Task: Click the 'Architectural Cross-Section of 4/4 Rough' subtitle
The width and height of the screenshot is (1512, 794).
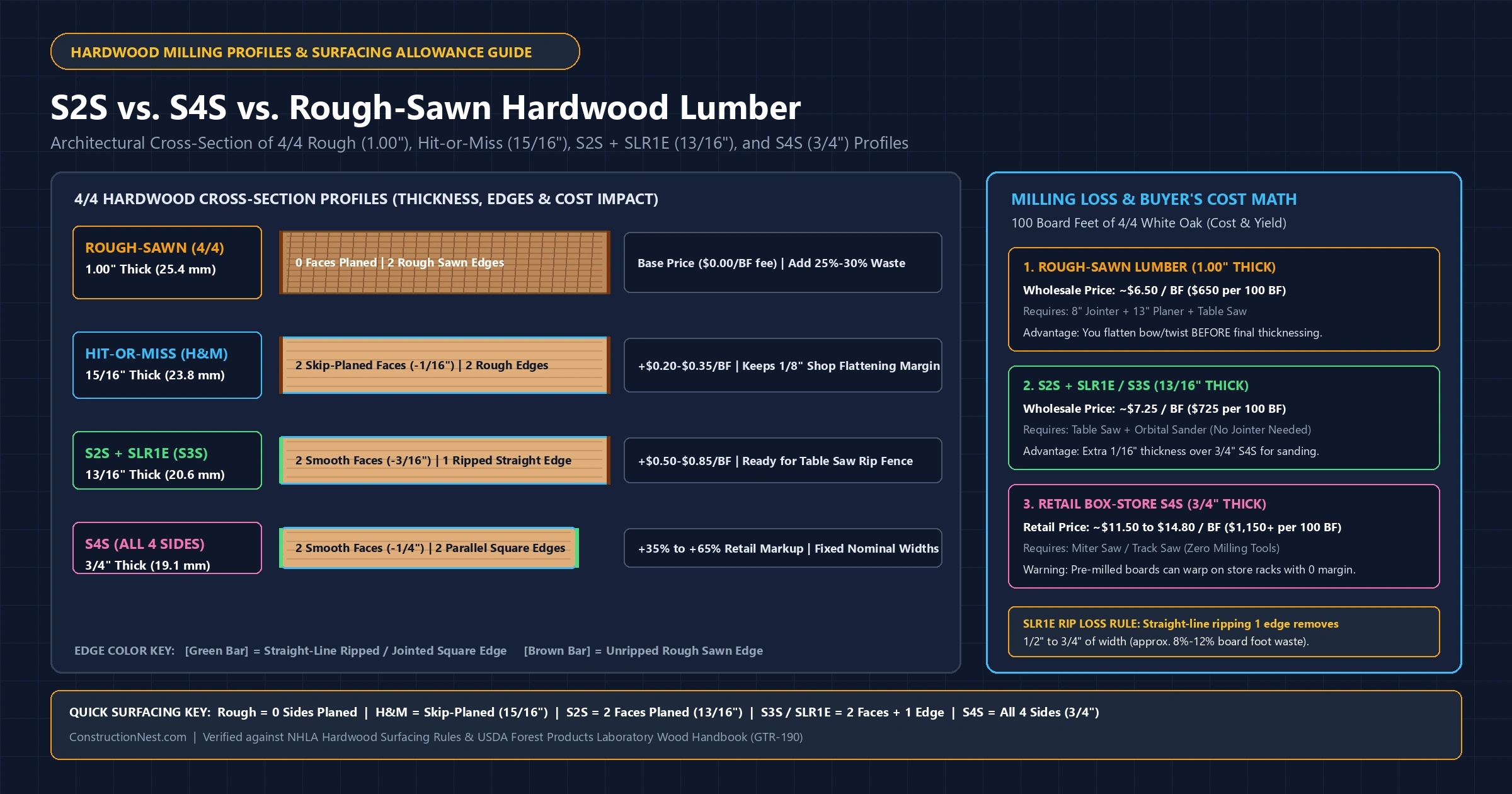Action: (479, 143)
